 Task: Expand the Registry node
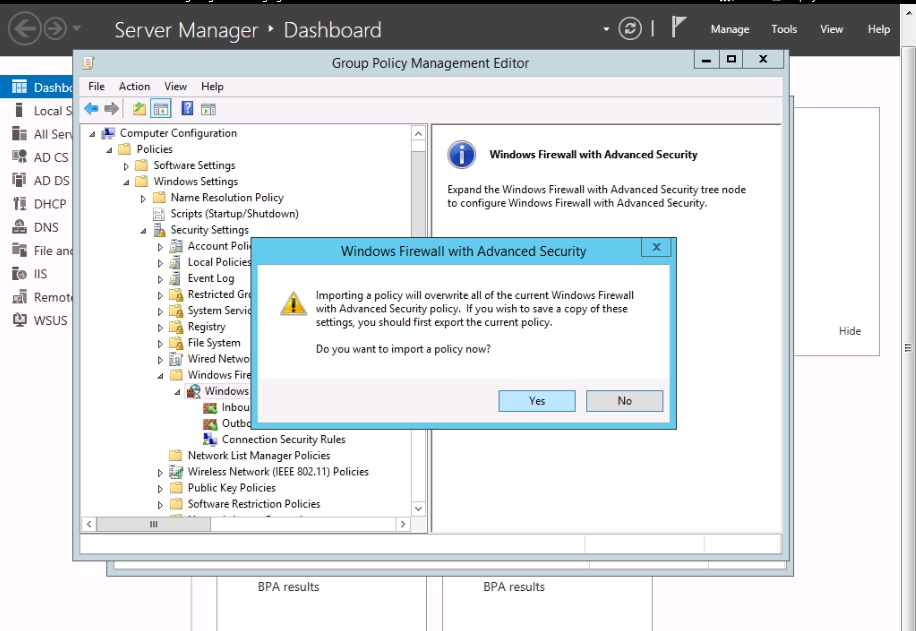tap(160, 328)
